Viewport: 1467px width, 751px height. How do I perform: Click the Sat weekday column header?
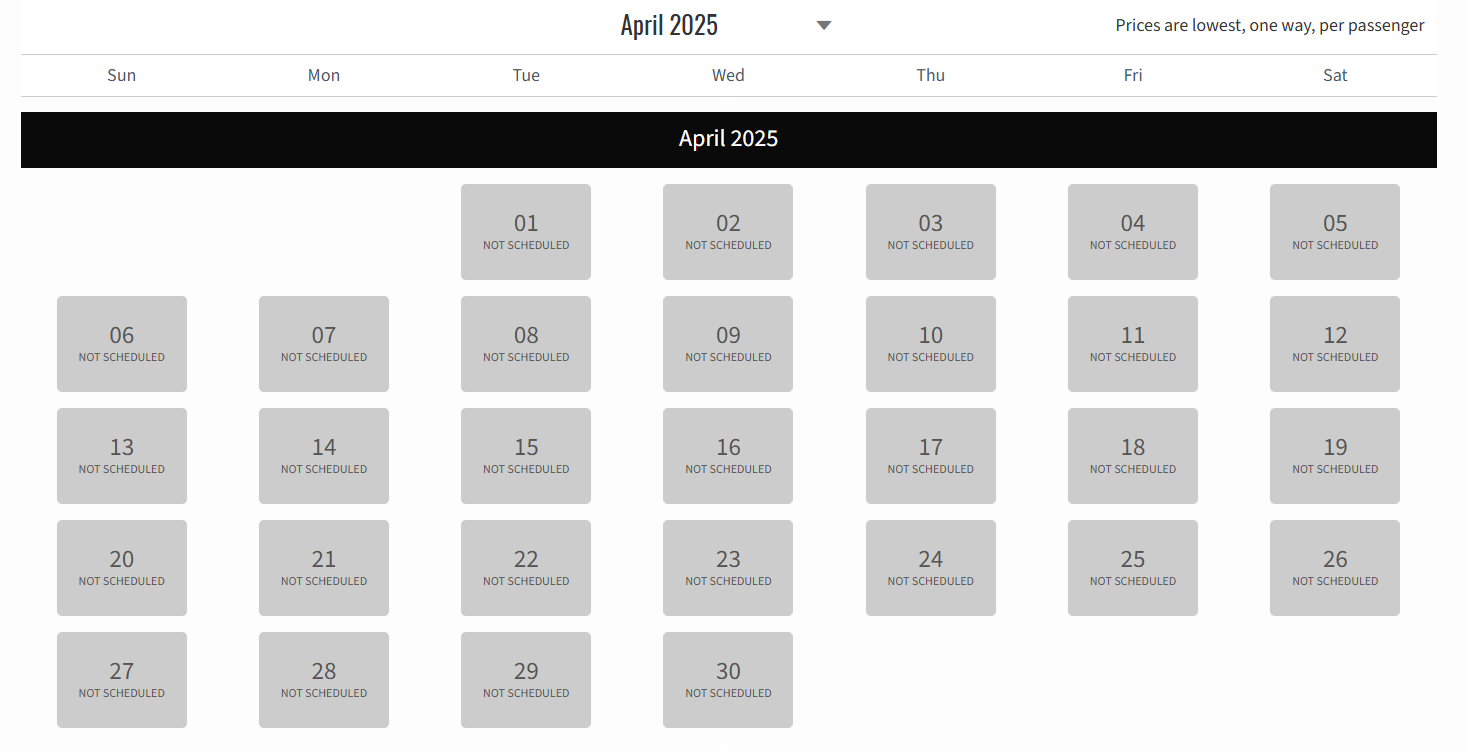pyautogui.click(x=1334, y=75)
